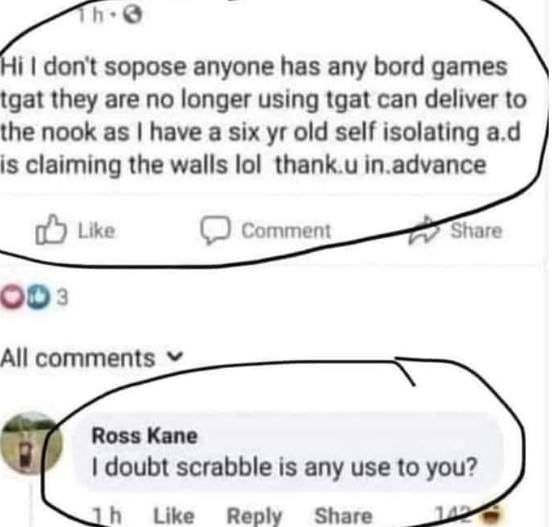Screen dimensions: 555x527
Task: Click the laughing emoji on the comment
Action: point(490,514)
